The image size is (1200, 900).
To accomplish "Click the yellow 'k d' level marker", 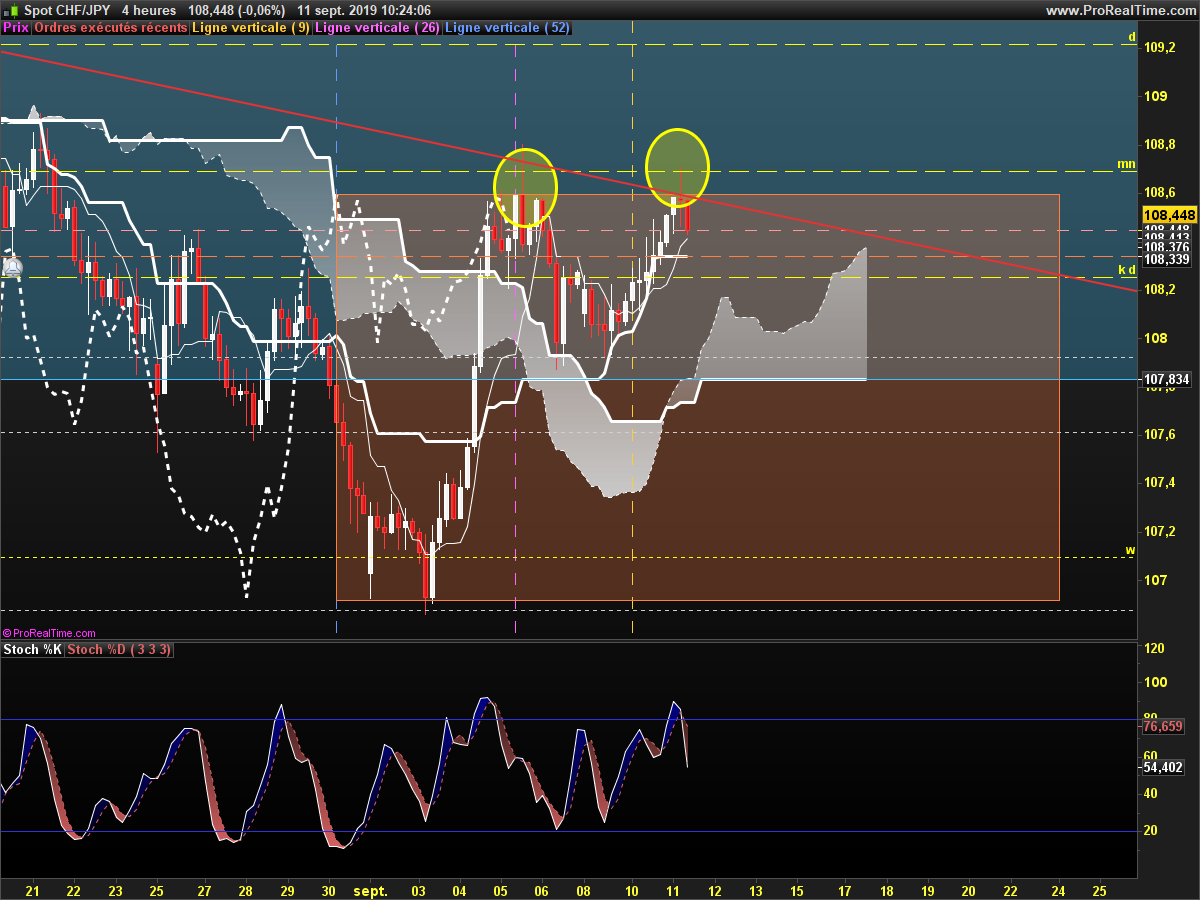I will pos(1126,270).
